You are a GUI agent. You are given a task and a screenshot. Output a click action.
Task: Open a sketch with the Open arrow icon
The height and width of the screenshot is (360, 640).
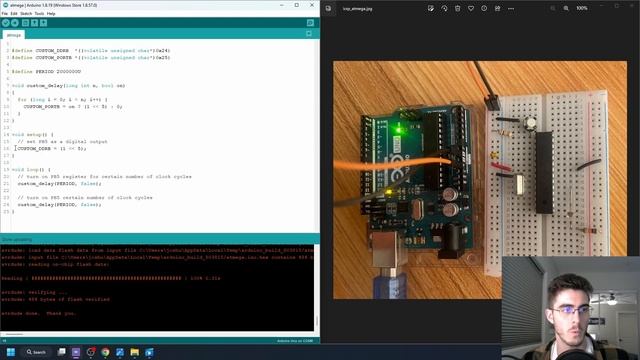tap(34, 23)
